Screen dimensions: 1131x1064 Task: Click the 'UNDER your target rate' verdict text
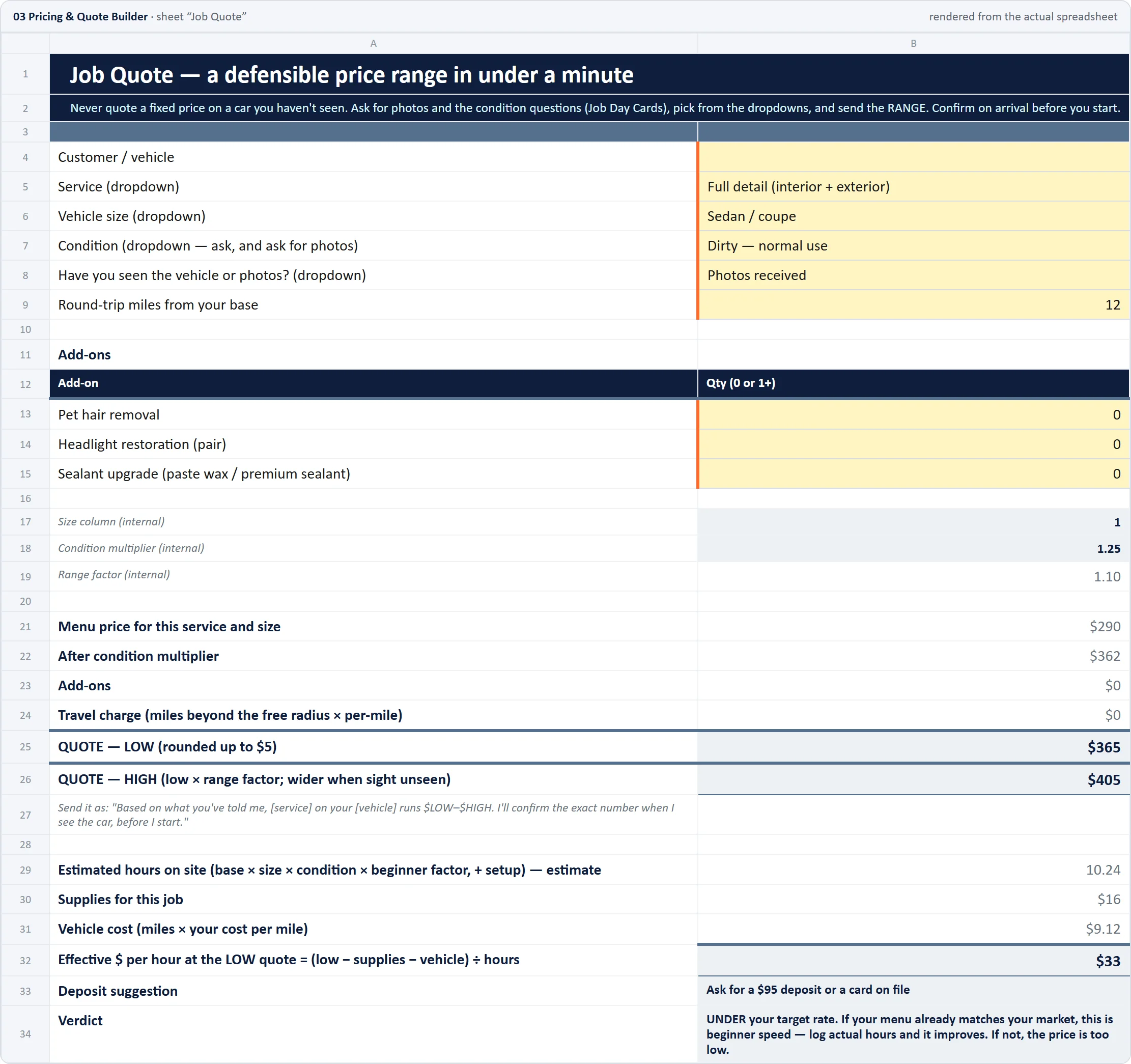(909, 1034)
